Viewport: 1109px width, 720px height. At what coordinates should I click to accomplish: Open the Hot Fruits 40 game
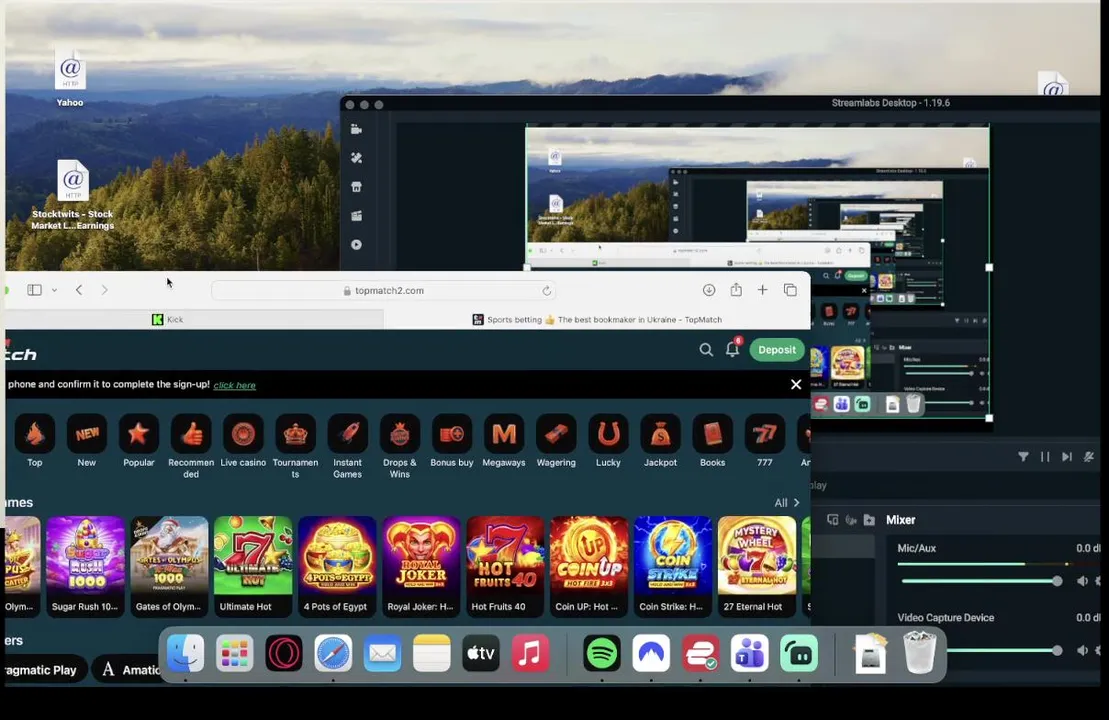pos(505,566)
